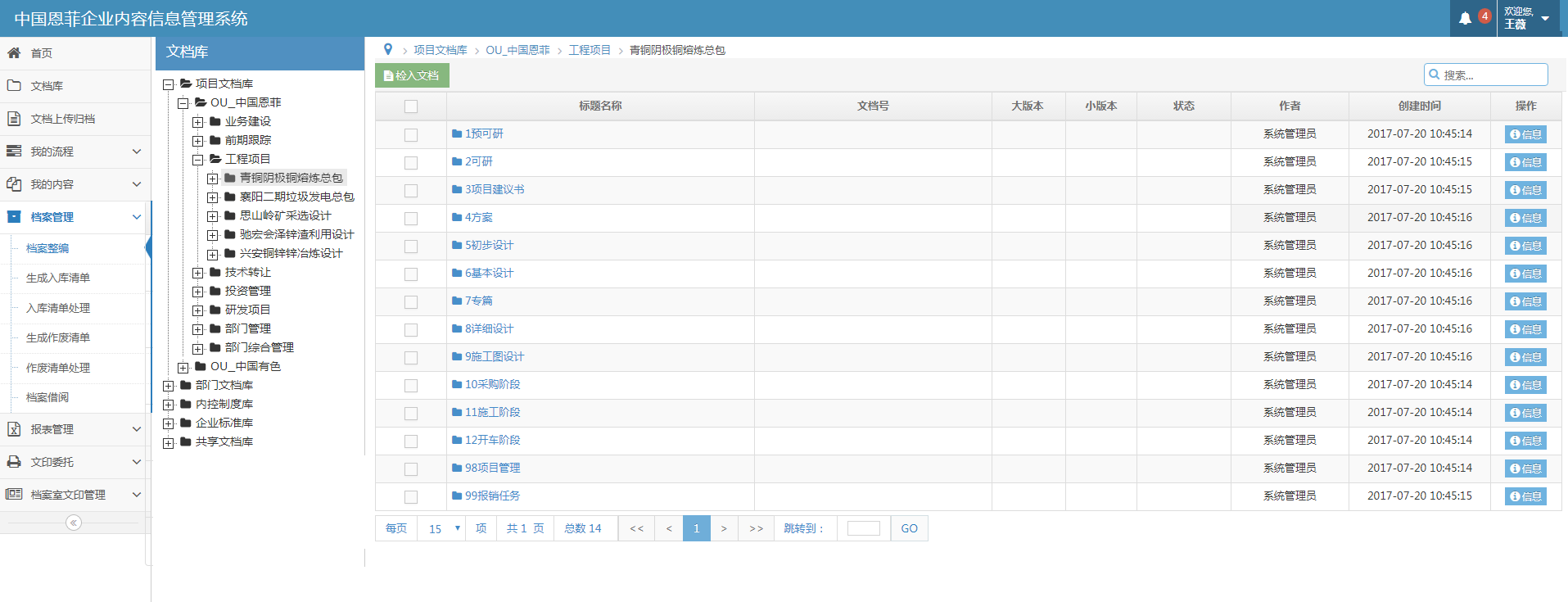This screenshot has width=1568, height=602.
Task: Check the box for 9施工图设计
Action: tap(411, 358)
